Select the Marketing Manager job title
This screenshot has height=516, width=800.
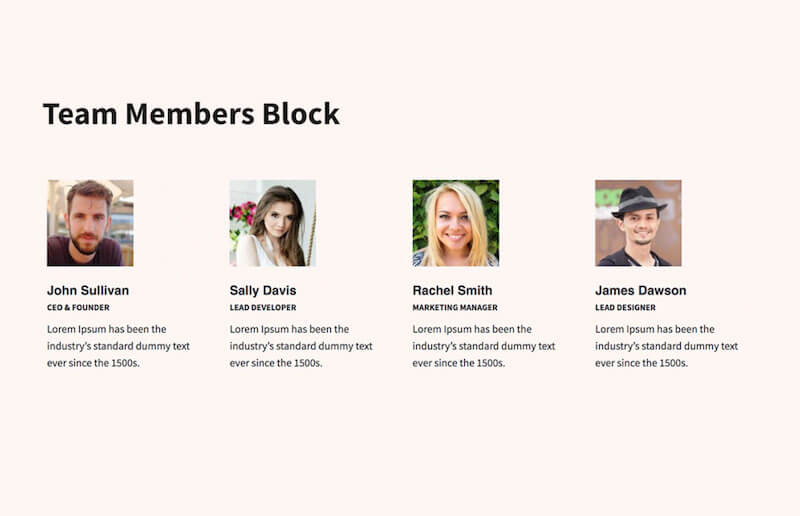pyautogui.click(x=455, y=307)
